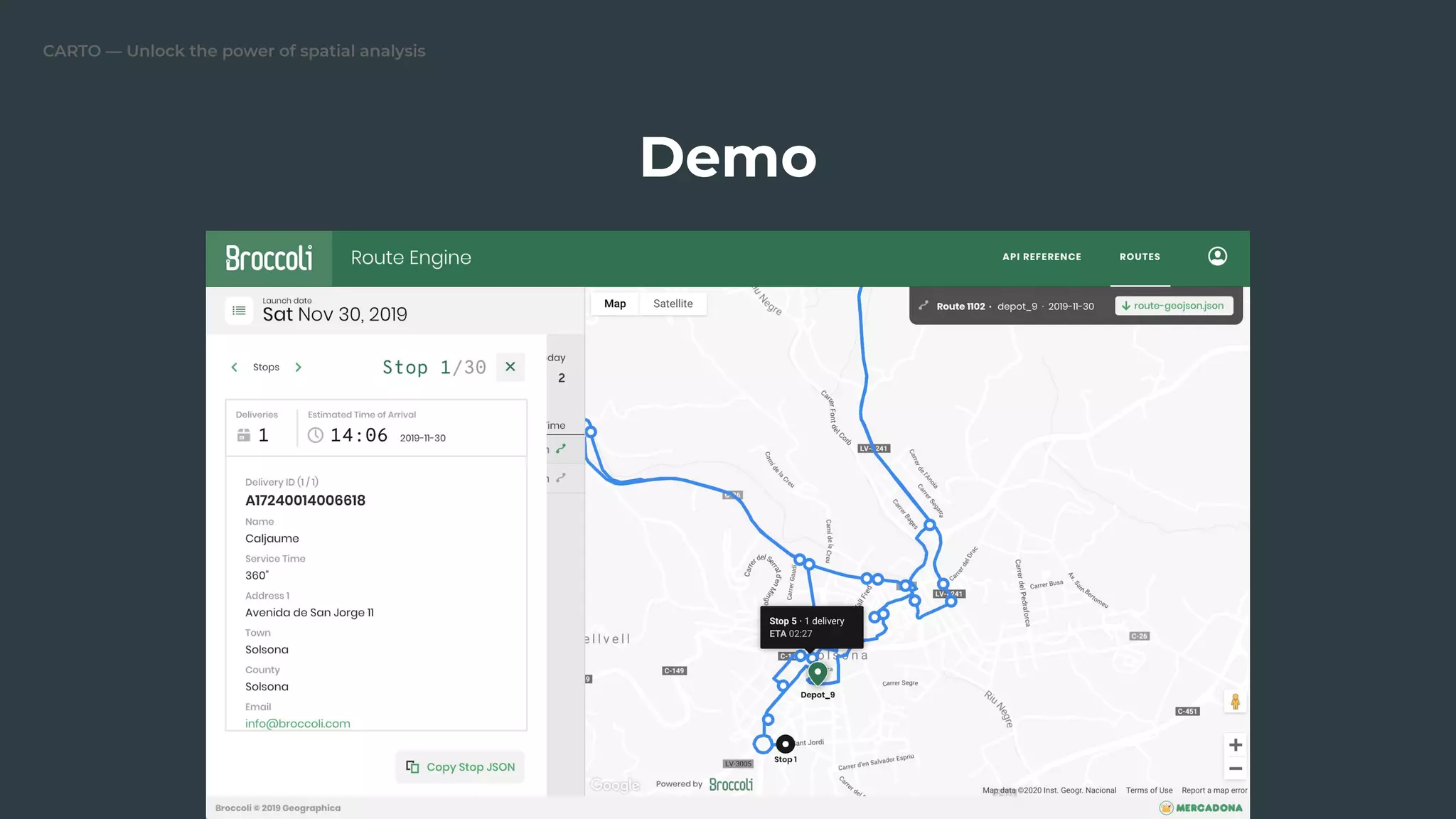Go to next stop with right chevron
This screenshot has height=819, width=1456.
click(x=299, y=368)
